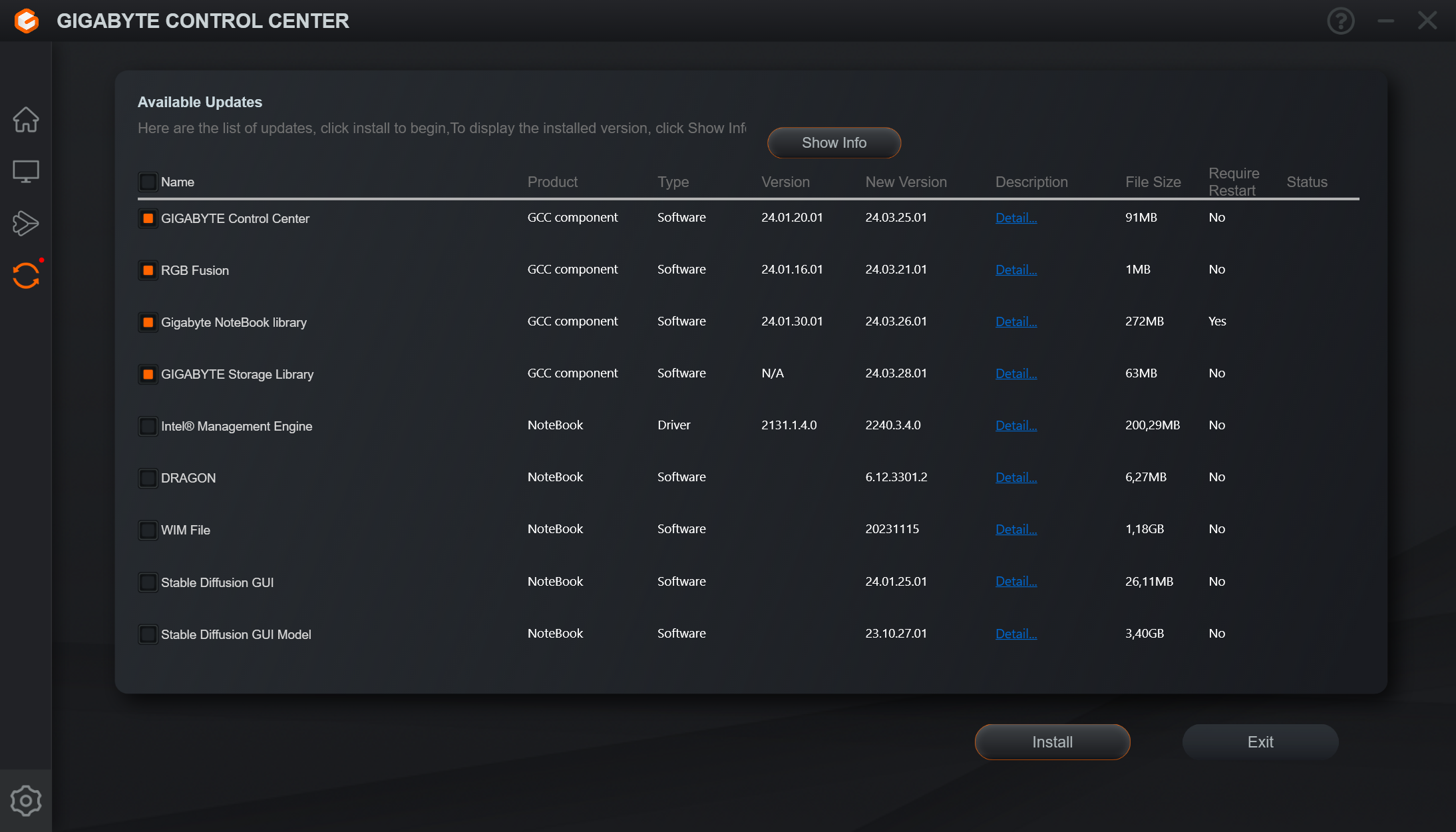Open the Home page sidebar icon
1456x832 pixels.
click(26, 120)
